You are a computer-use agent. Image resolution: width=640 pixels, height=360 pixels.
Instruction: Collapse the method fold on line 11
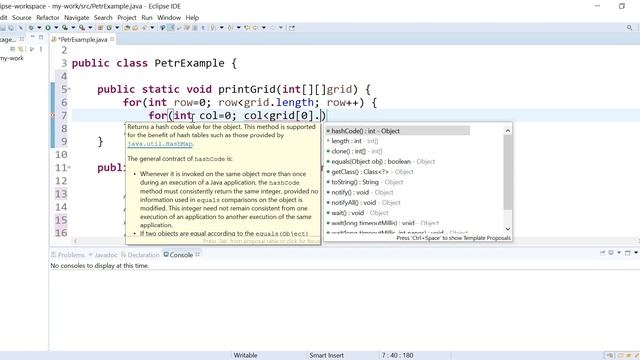tap(69, 167)
